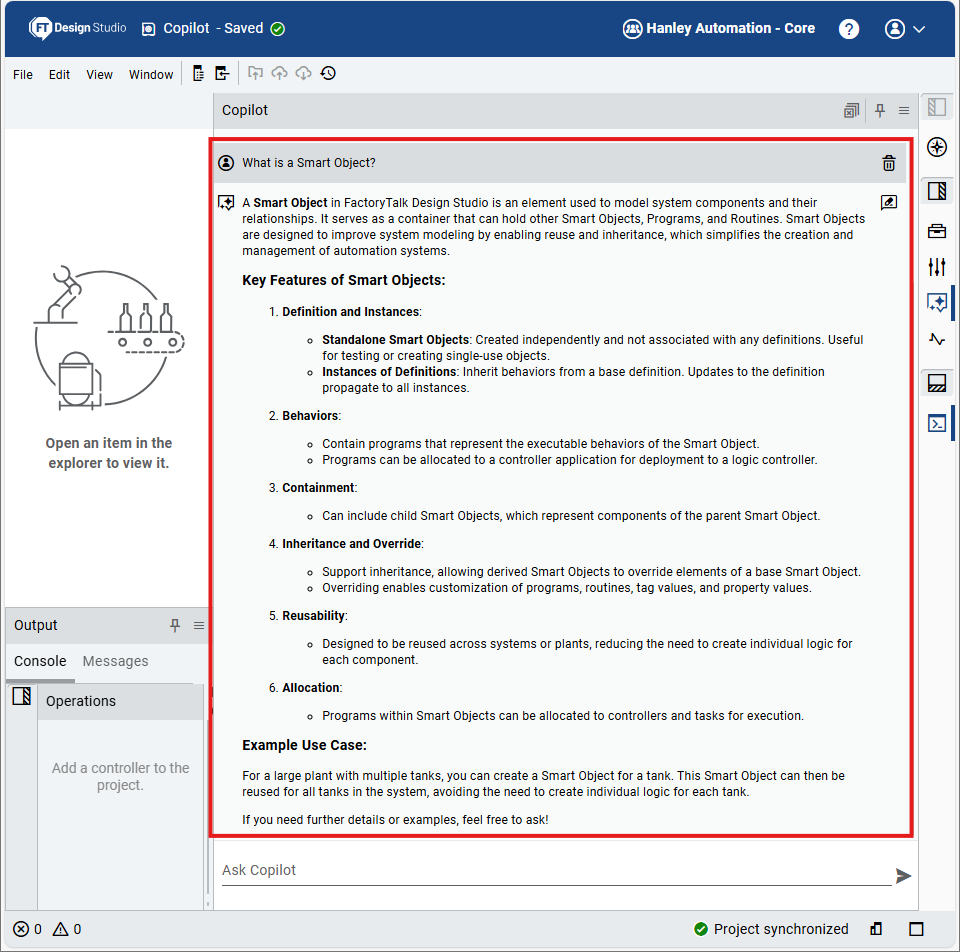Viewport: 960px width, 952px height.
Task: Open the Hanley Automation - Core organization
Action: point(719,29)
